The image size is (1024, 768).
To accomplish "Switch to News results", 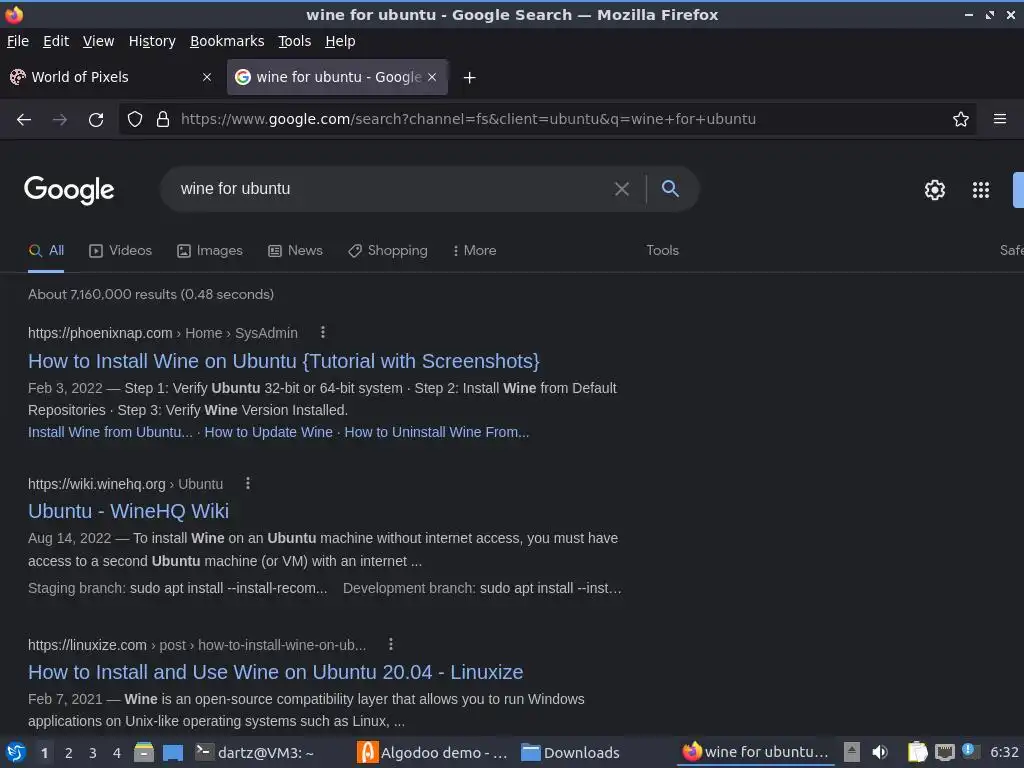I will click(x=295, y=250).
